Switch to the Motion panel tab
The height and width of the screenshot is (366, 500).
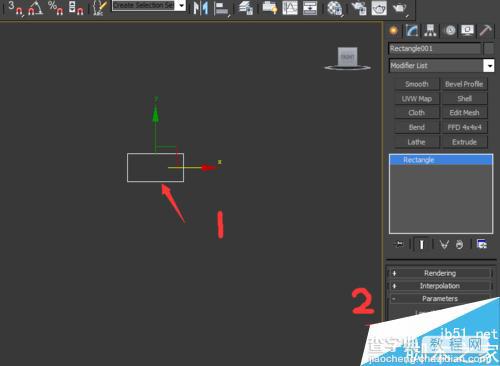coord(450,31)
